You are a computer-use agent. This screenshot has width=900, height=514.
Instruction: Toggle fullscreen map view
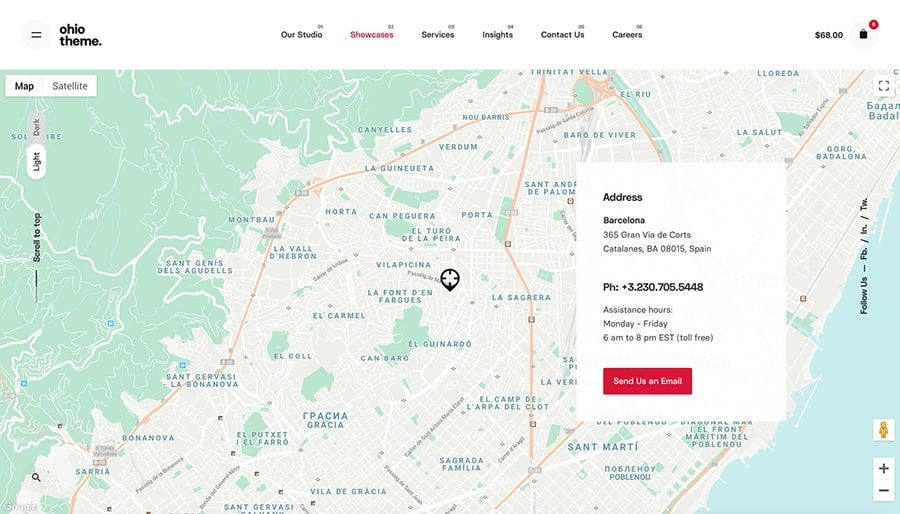[x=883, y=86]
